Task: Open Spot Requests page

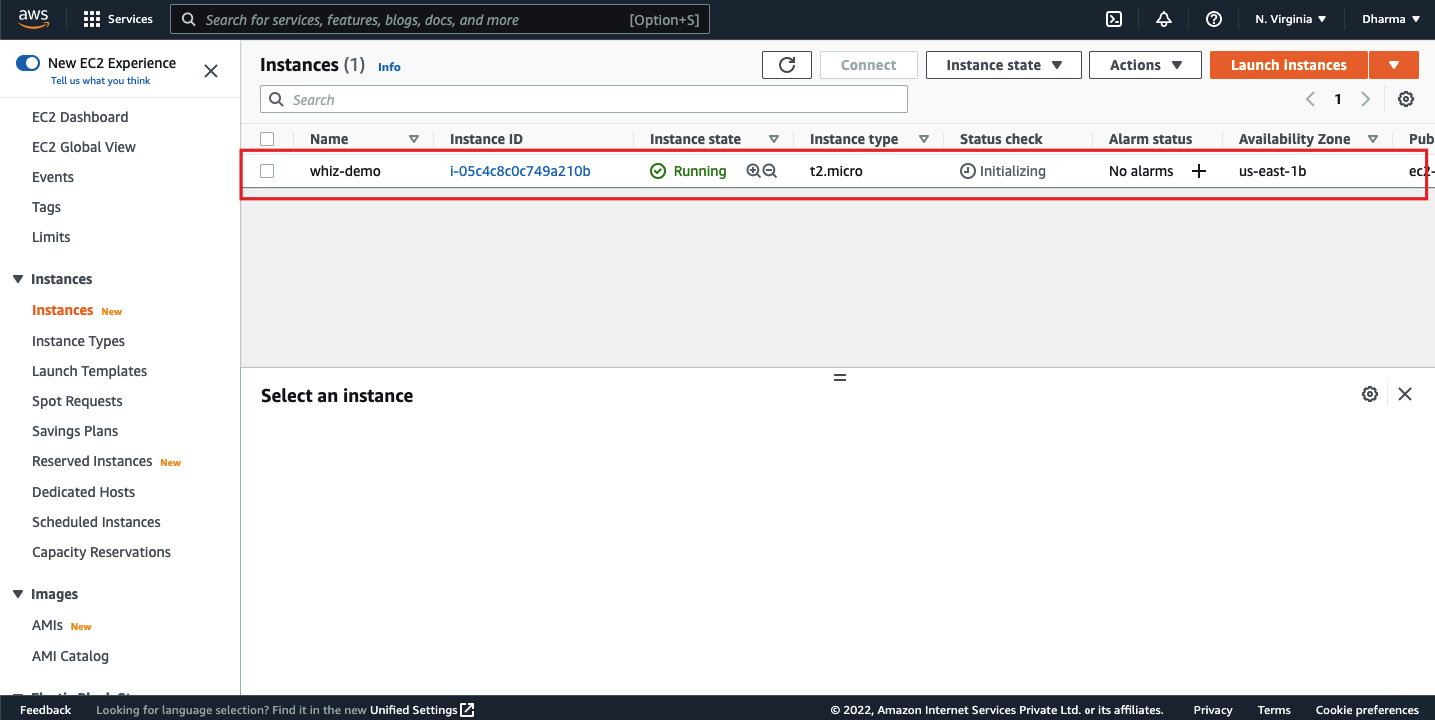Action: pyautogui.click(x=77, y=401)
